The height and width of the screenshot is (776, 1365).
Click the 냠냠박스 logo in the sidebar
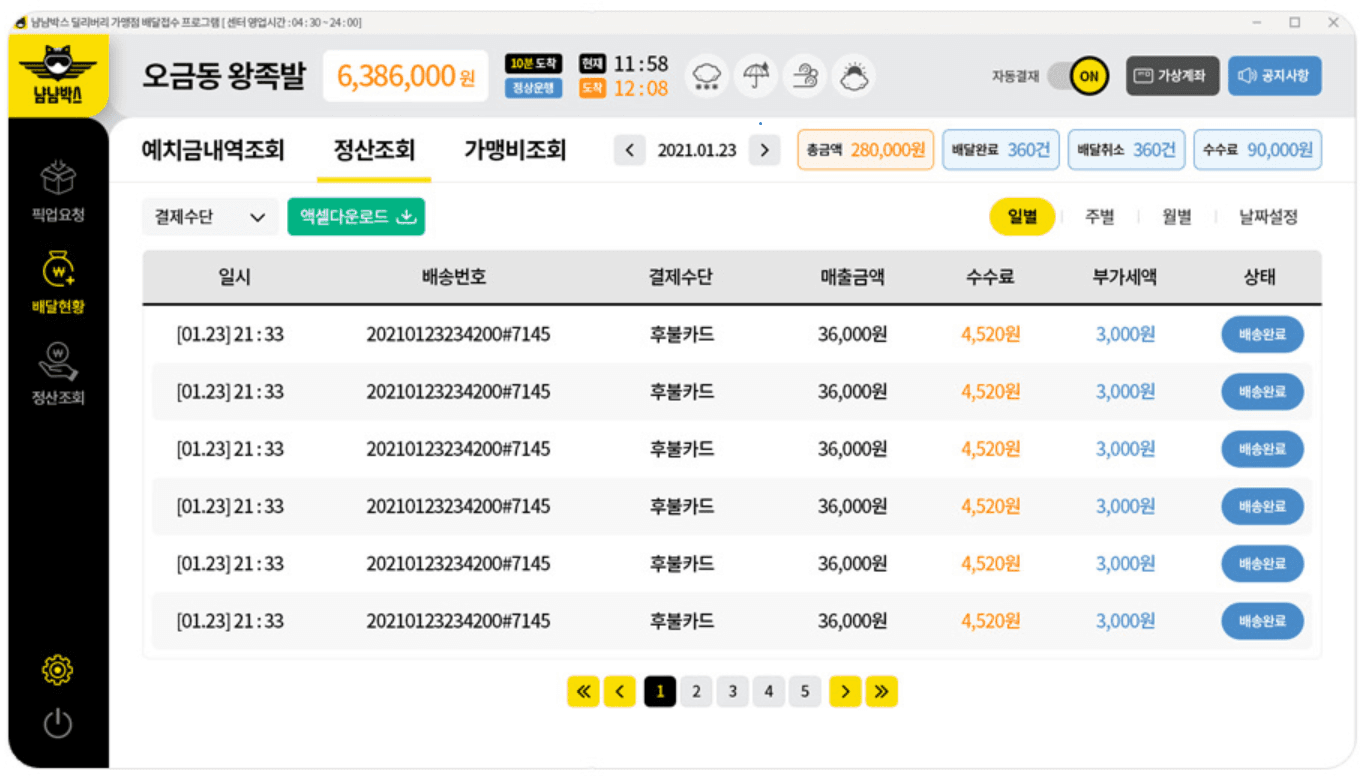tap(58, 76)
